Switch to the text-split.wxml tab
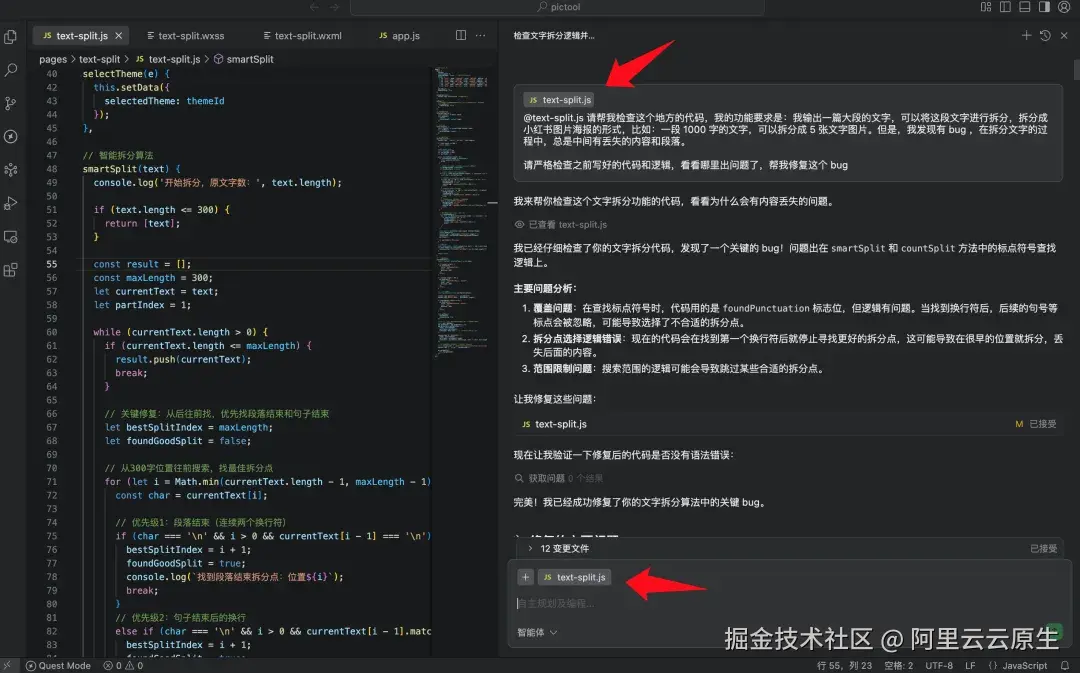The width and height of the screenshot is (1080, 673). click(302, 36)
